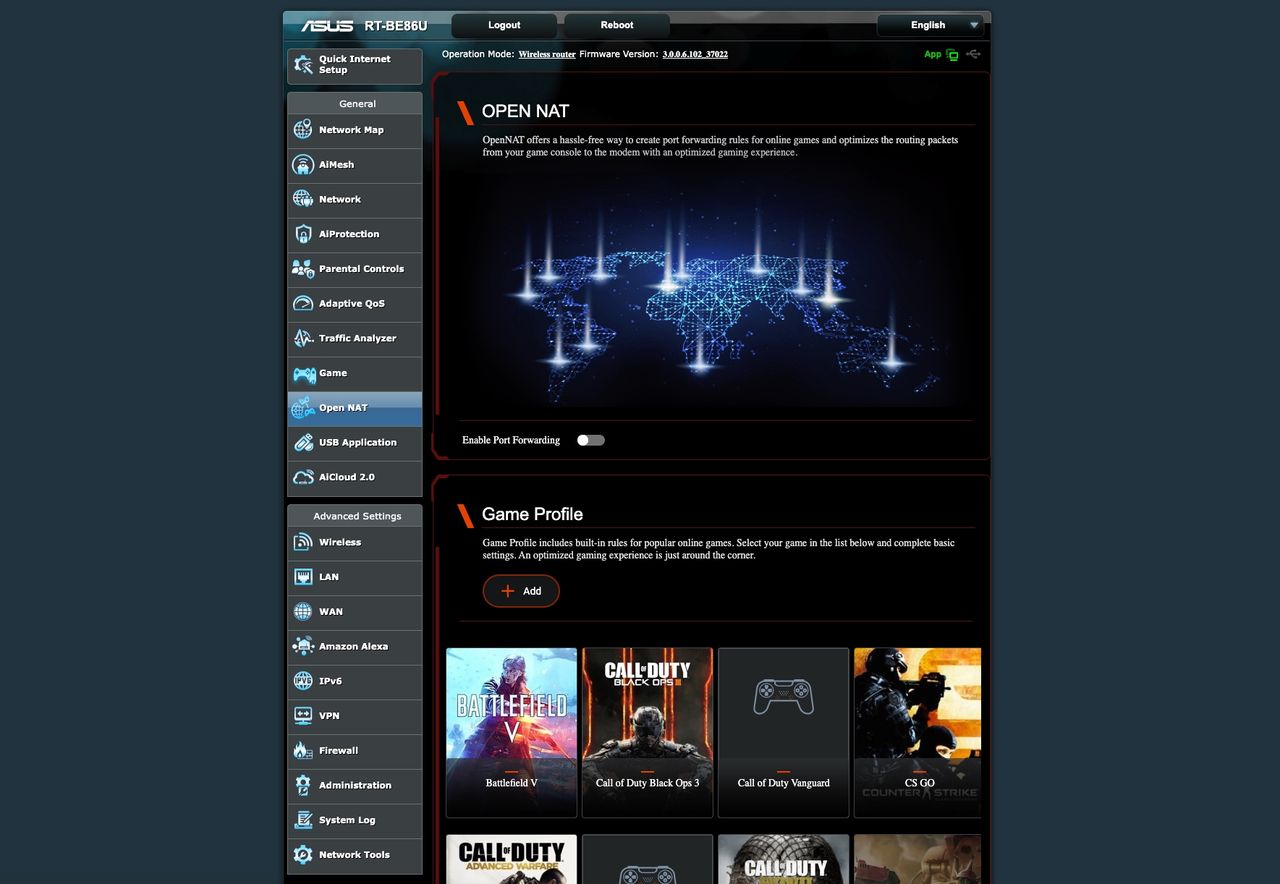
Task: Click the Parental Controls people icon
Action: click(x=303, y=269)
